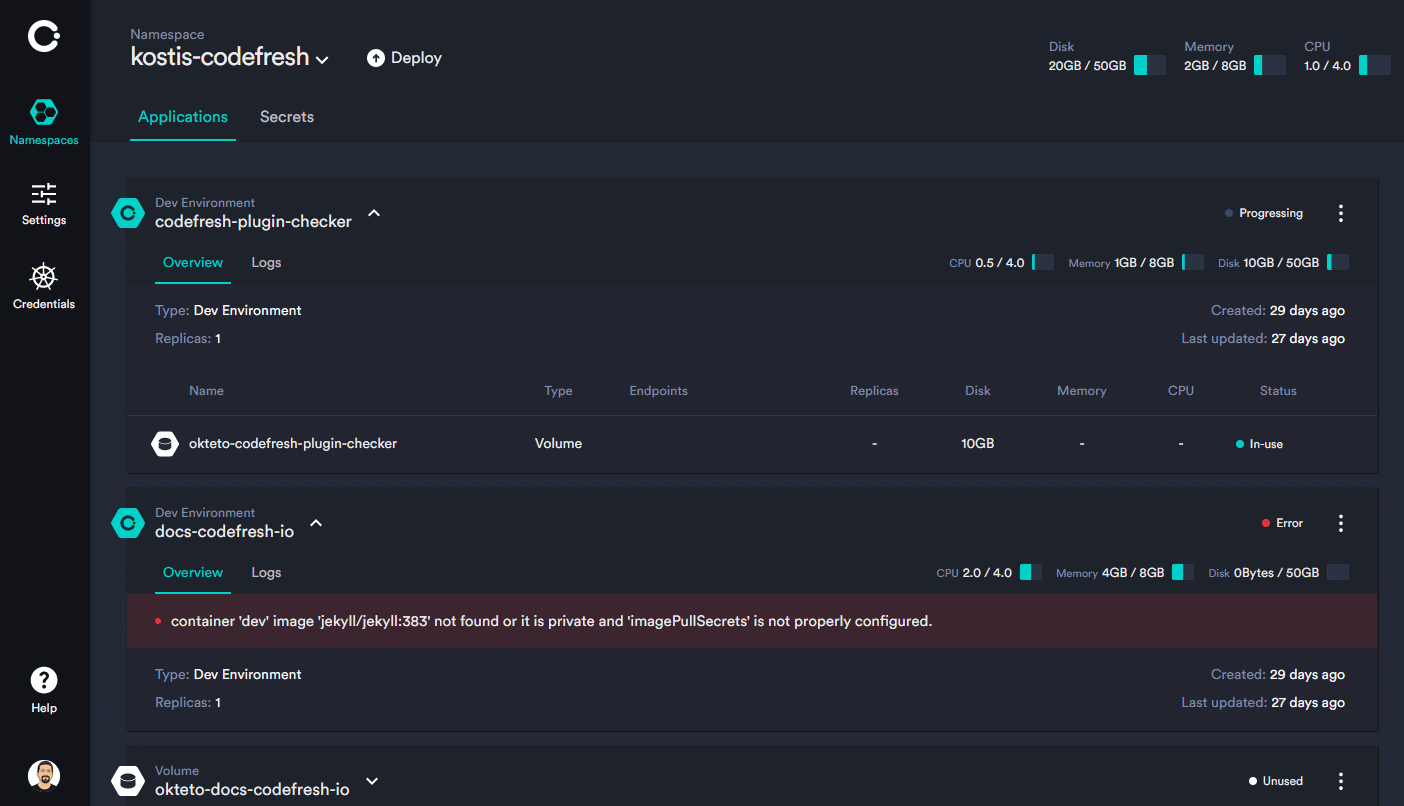This screenshot has height=806, width=1404.
Task: Click the docs-codefresh-io dev environment icon
Action: 128,523
